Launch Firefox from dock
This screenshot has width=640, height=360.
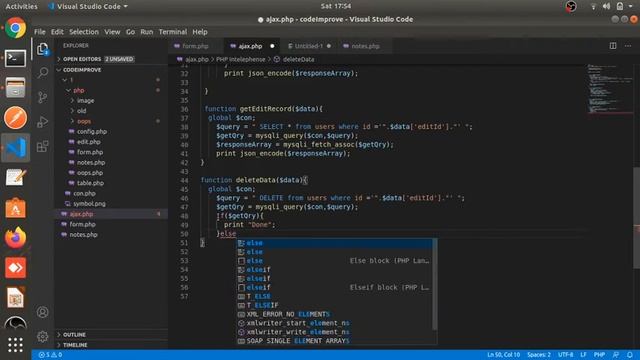pyautogui.click(x=16, y=238)
